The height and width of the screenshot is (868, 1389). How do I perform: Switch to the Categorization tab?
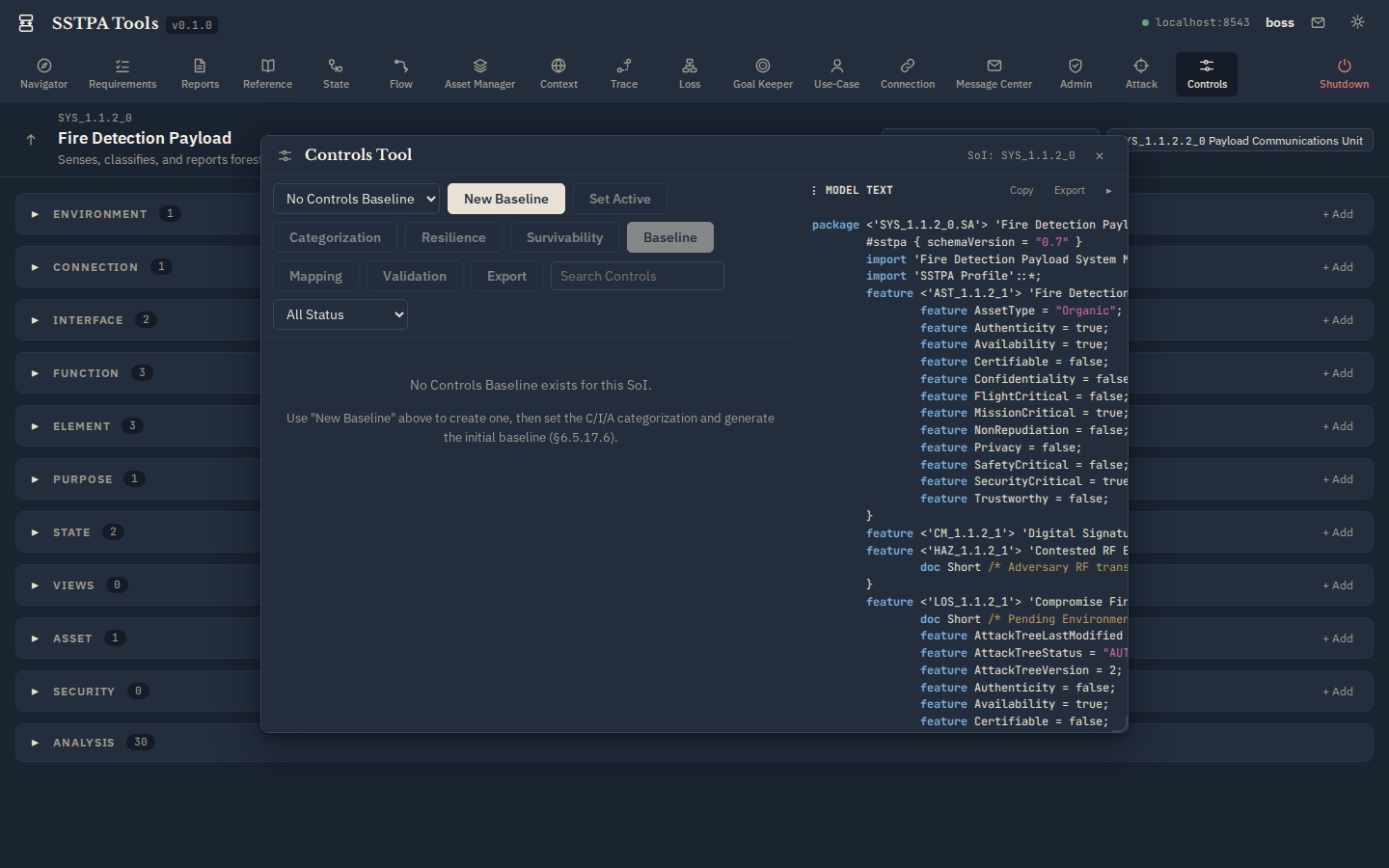pyautogui.click(x=335, y=237)
